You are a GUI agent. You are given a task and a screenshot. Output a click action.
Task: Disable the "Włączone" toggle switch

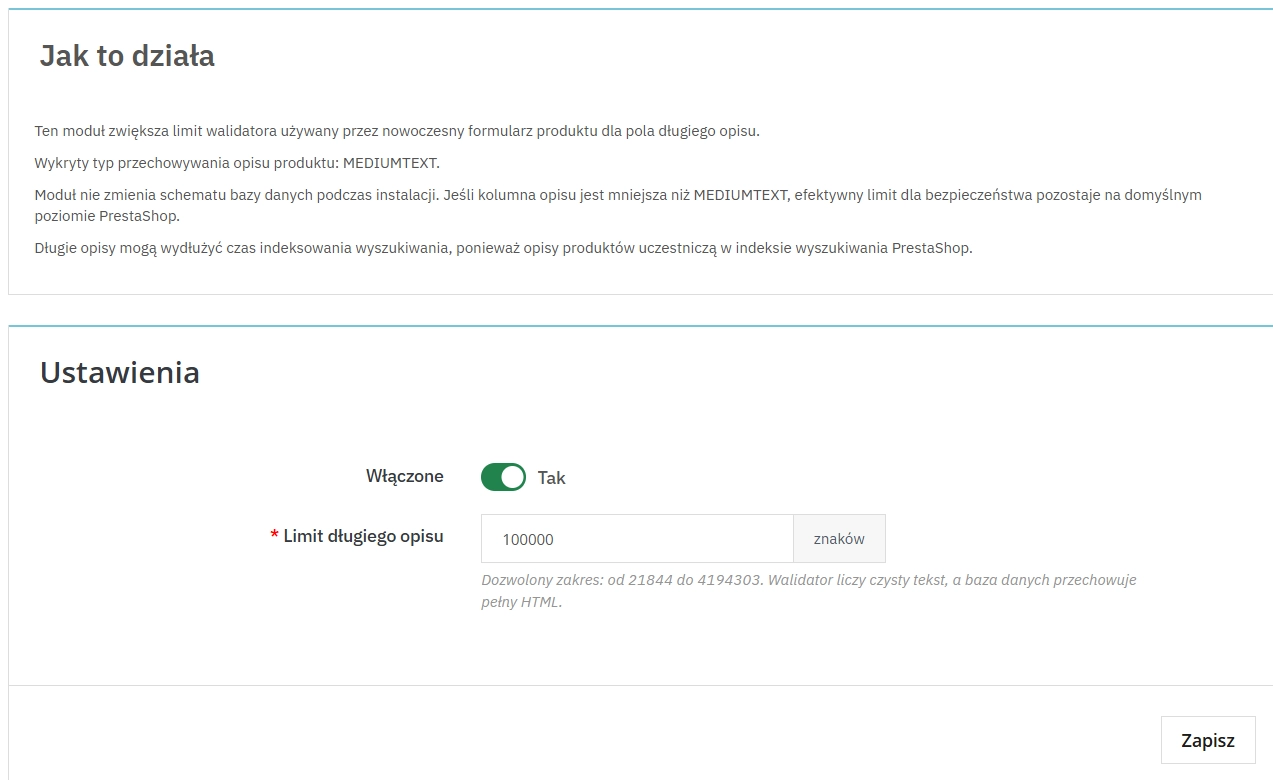pos(502,477)
